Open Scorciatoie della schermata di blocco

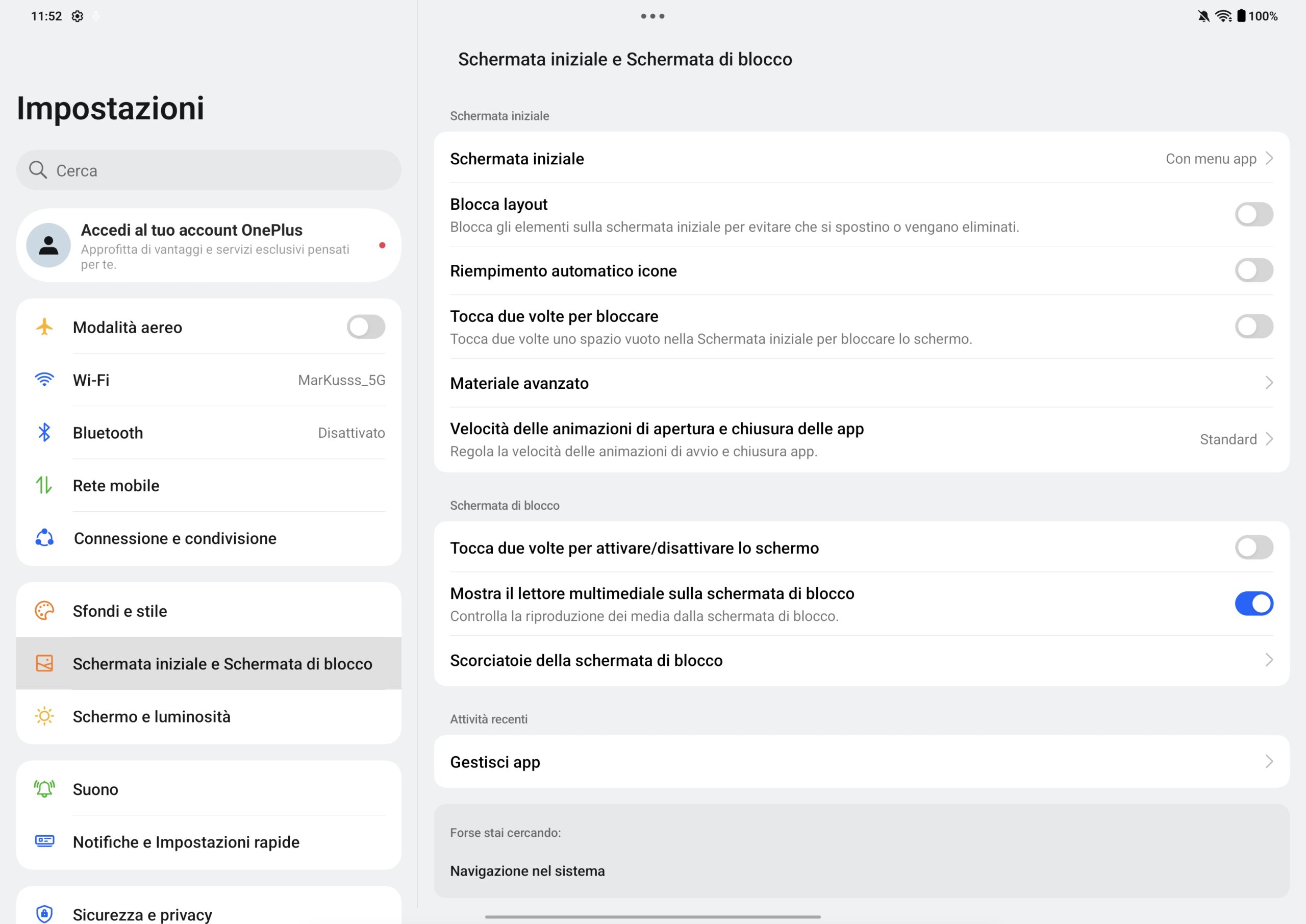point(861,660)
